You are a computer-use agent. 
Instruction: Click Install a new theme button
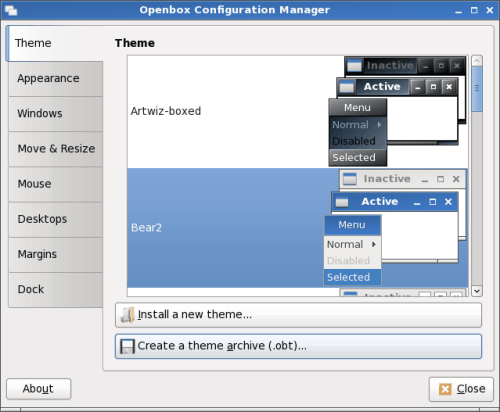tap(298, 315)
